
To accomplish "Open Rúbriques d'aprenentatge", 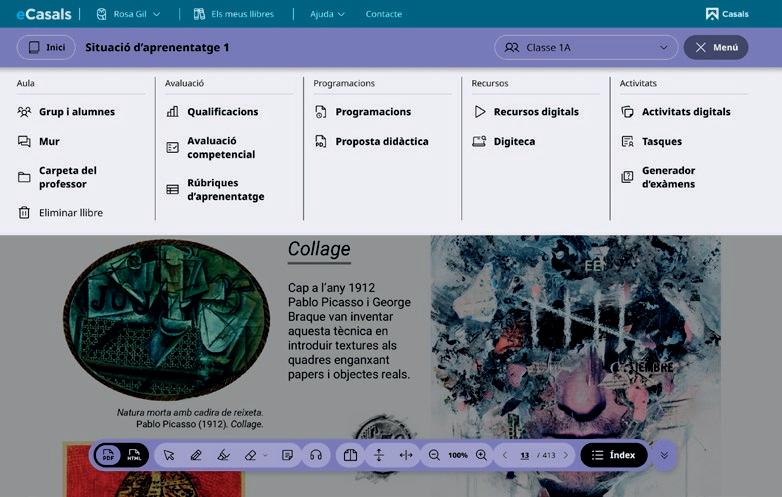I will 215,189.
